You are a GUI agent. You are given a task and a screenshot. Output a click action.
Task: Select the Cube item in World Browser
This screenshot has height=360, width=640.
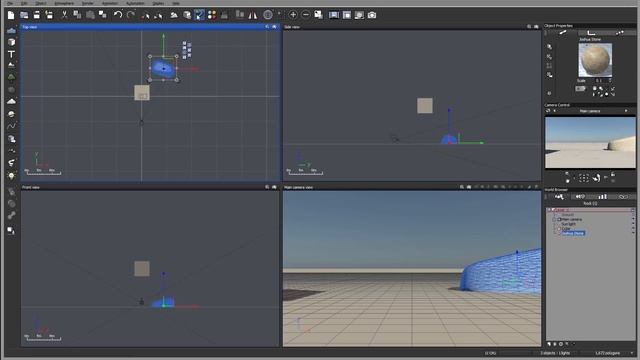tap(565, 229)
